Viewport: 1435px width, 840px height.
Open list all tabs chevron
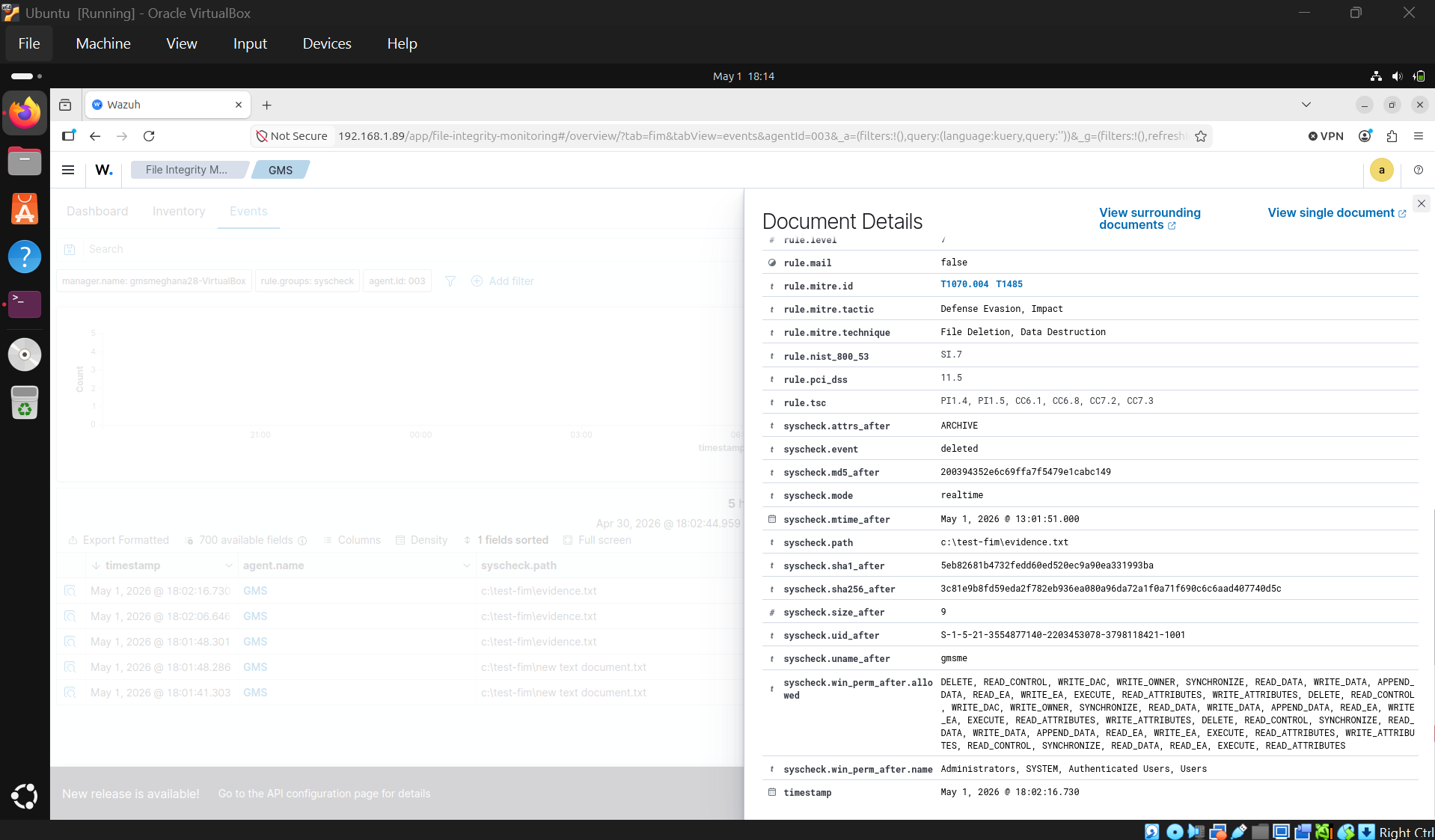pos(1306,105)
